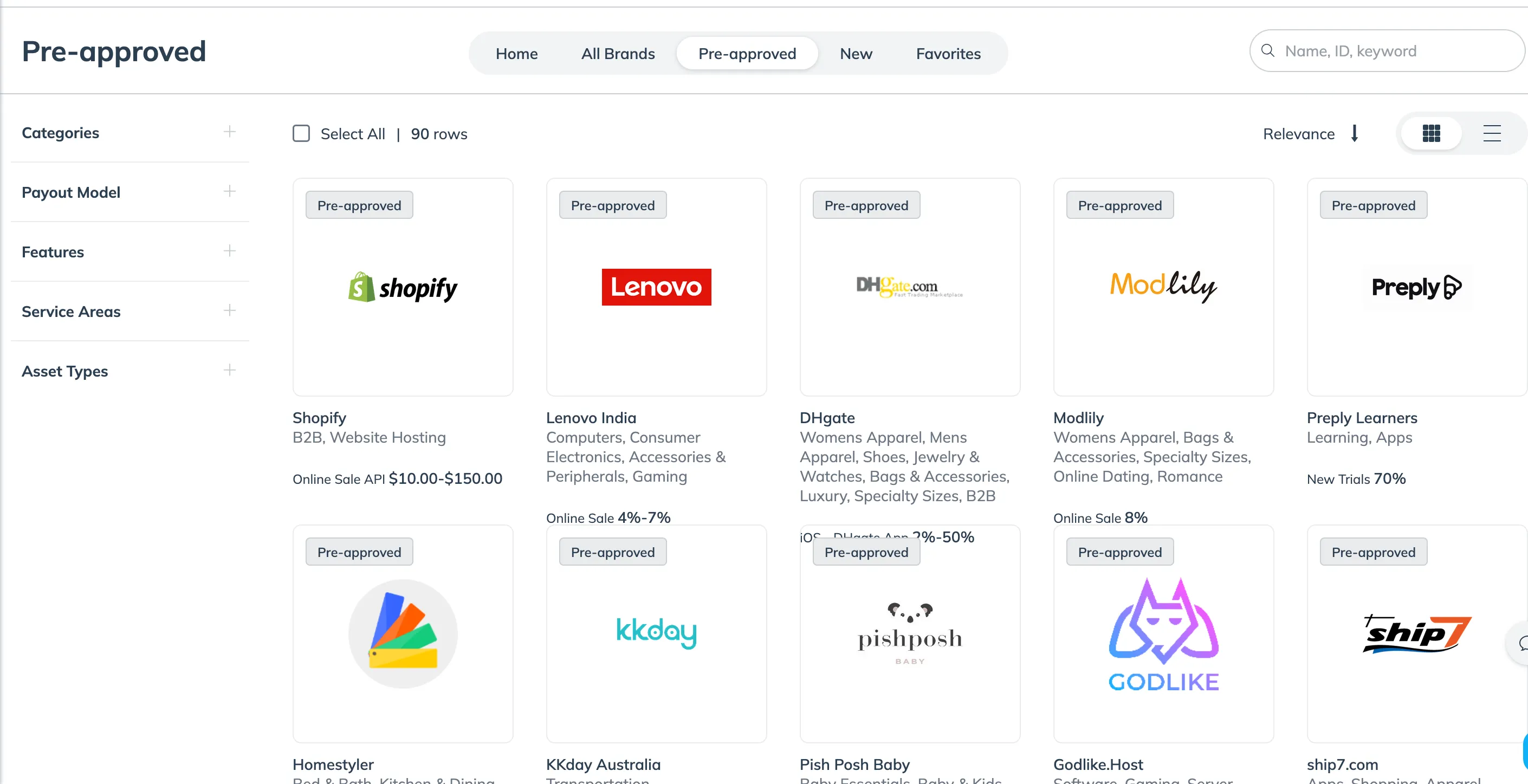Go to the All Brands tab
The image size is (1528, 784).
(x=618, y=54)
